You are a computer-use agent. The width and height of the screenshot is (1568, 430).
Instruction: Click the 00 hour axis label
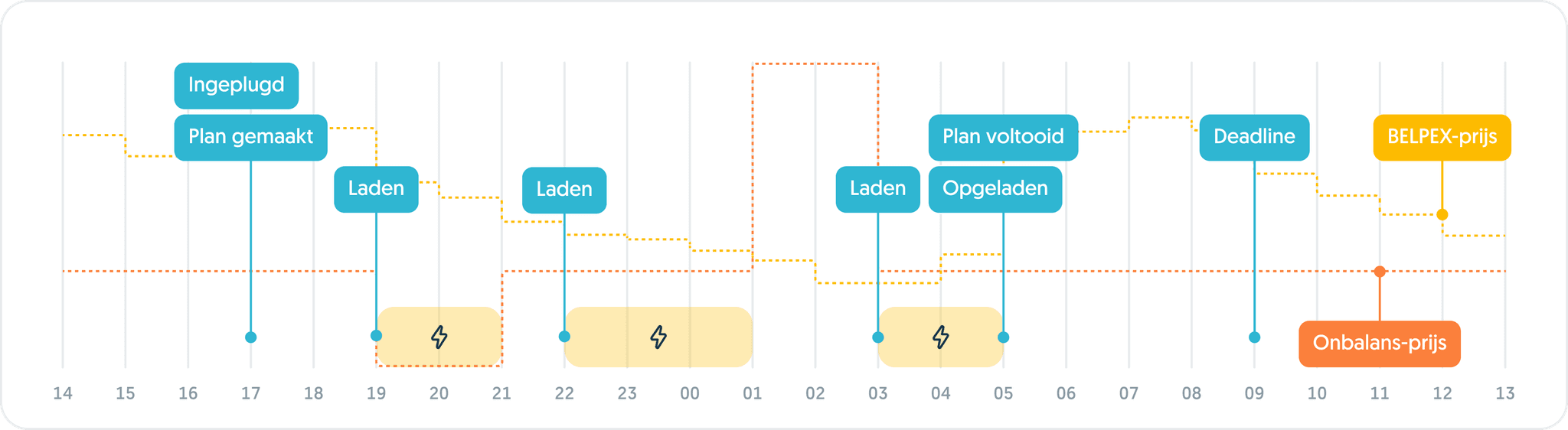pos(690,393)
